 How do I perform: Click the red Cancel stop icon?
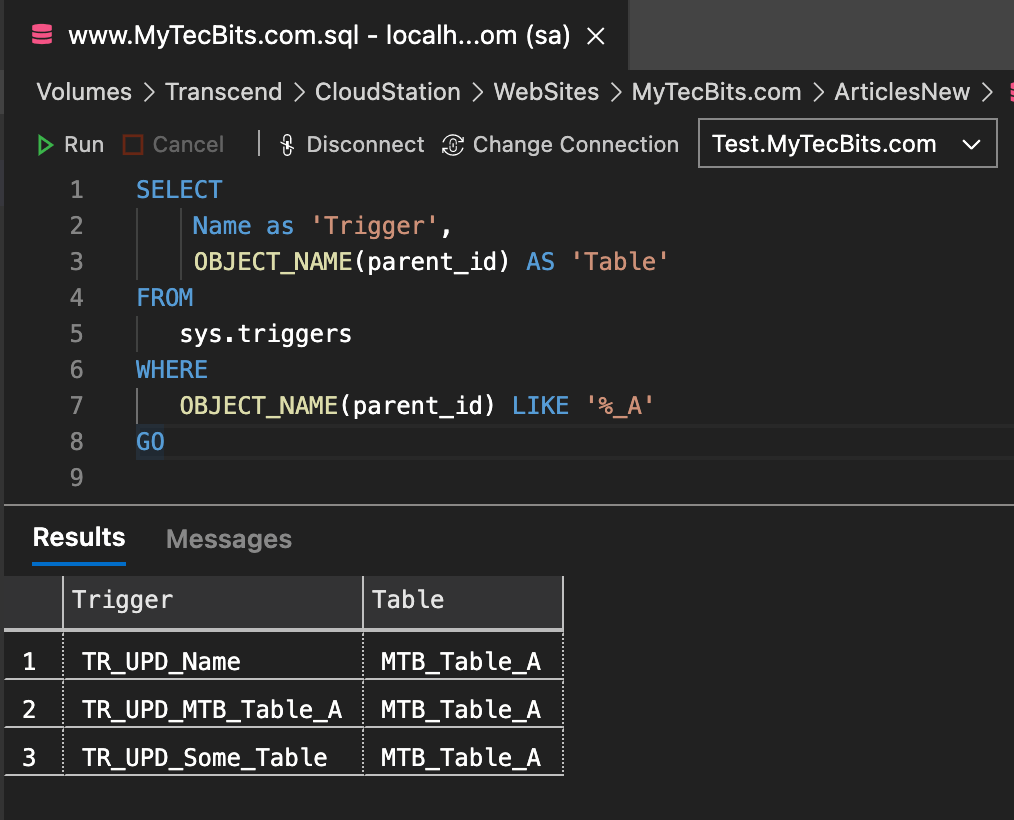point(132,145)
